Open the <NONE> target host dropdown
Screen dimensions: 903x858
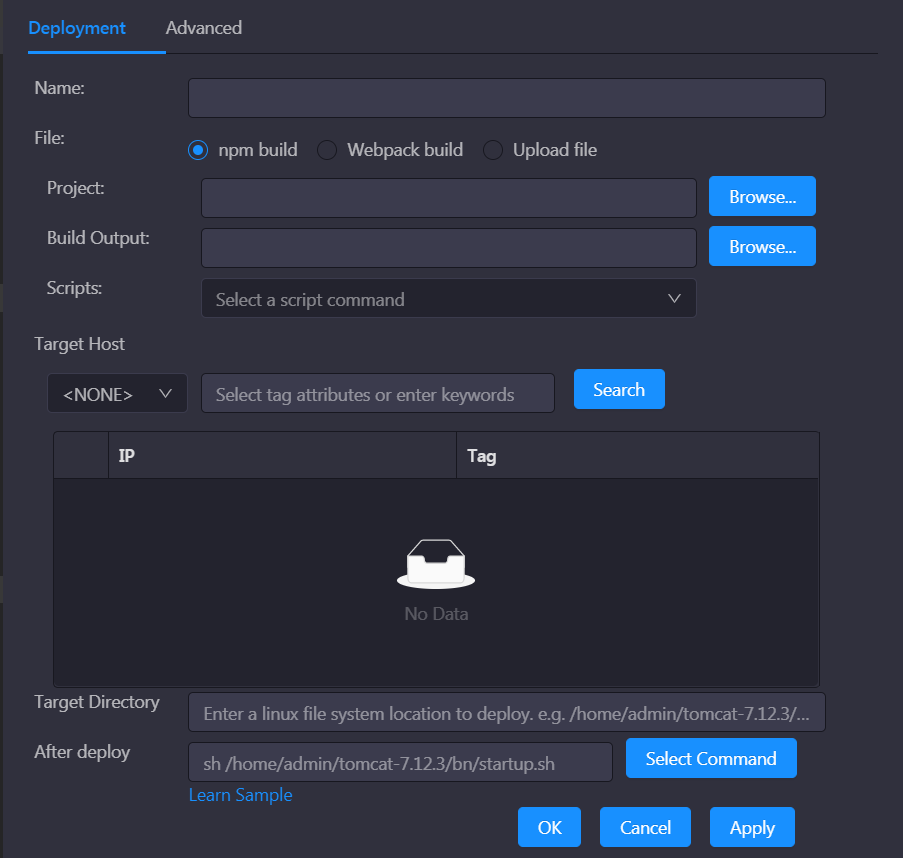[117, 394]
